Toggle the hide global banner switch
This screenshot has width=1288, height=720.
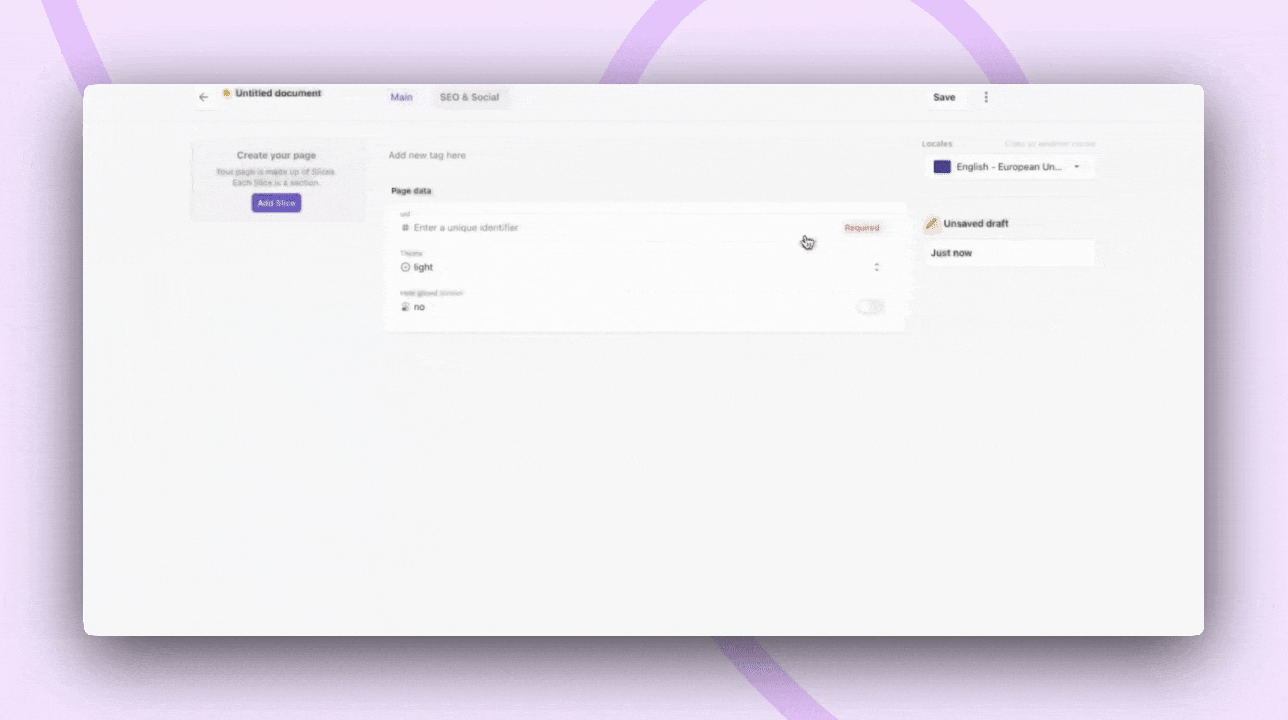[869, 307]
